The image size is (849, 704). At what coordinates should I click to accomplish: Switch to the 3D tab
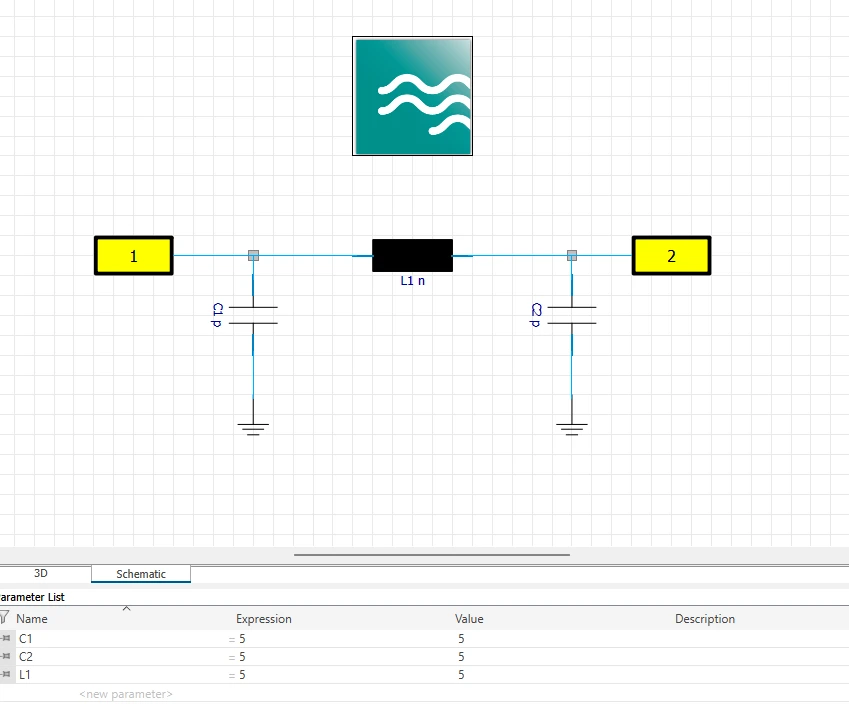(41, 573)
